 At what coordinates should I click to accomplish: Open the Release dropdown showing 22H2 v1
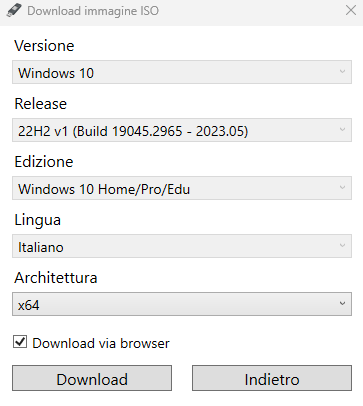click(182, 130)
